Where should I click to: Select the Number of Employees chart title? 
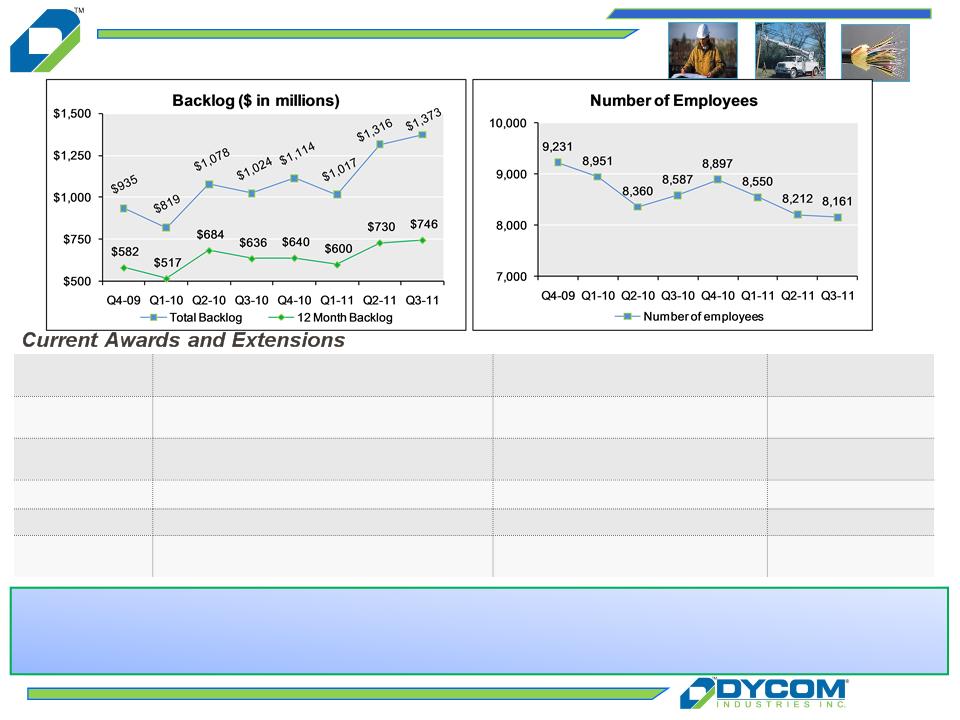pos(673,100)
